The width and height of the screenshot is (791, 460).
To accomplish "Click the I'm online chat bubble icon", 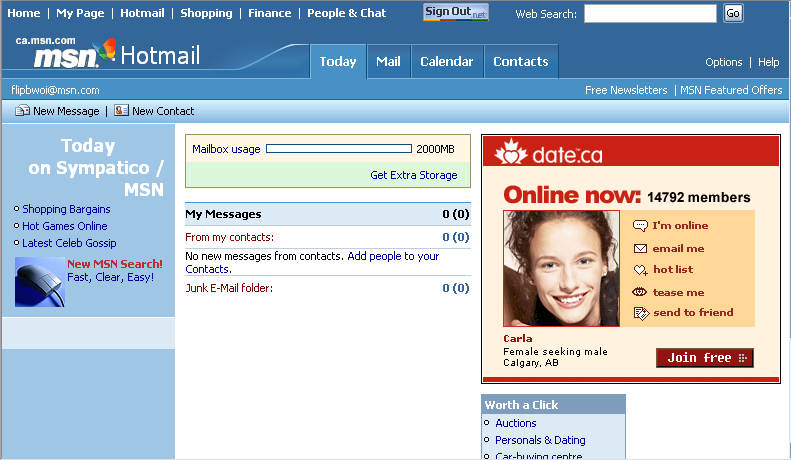I will 640,225.
